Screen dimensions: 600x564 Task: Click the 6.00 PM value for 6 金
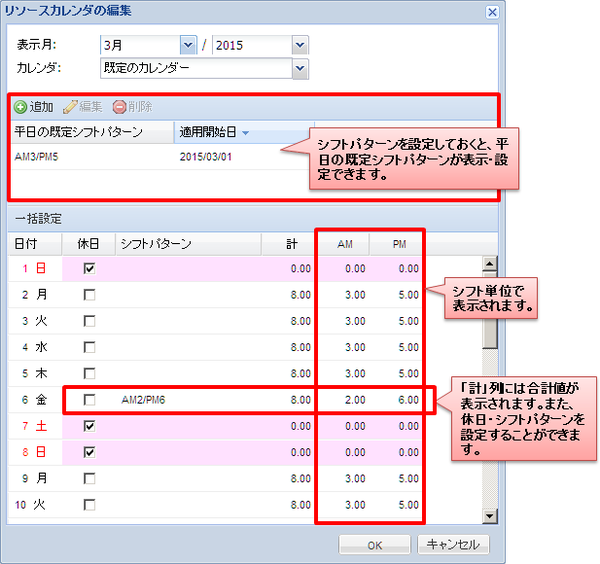click(408, 400)
